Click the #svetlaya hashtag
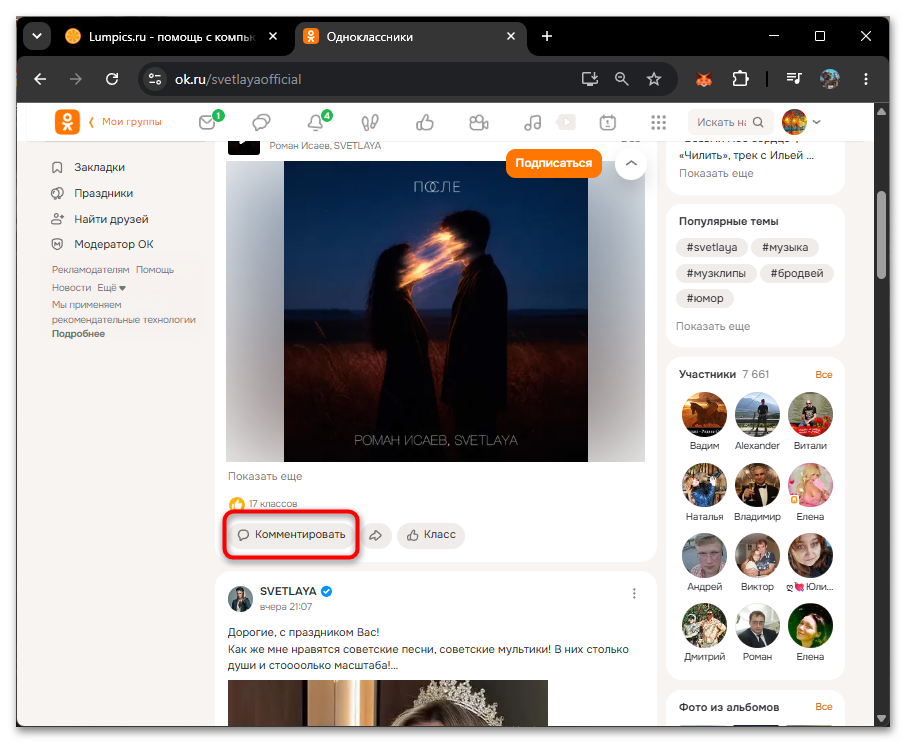This screenshot has width=906, height=743. [x=712, y=247]
